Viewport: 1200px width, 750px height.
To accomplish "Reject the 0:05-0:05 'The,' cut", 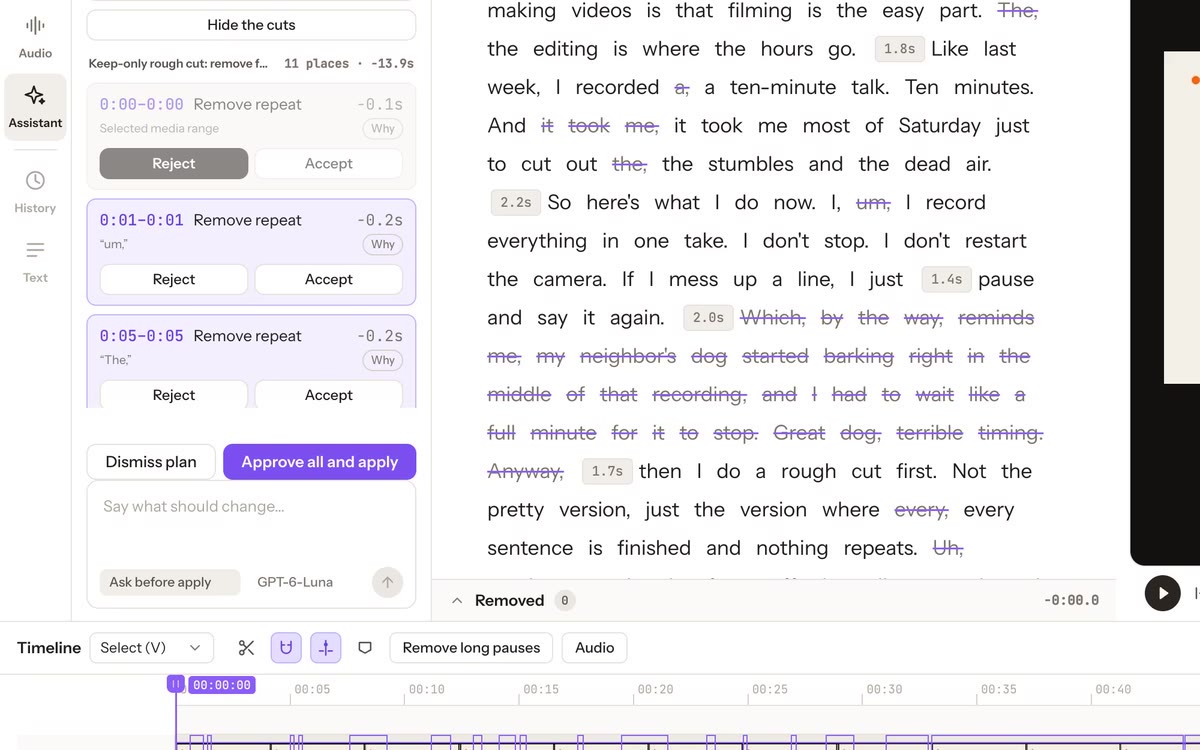I will 174,395.
